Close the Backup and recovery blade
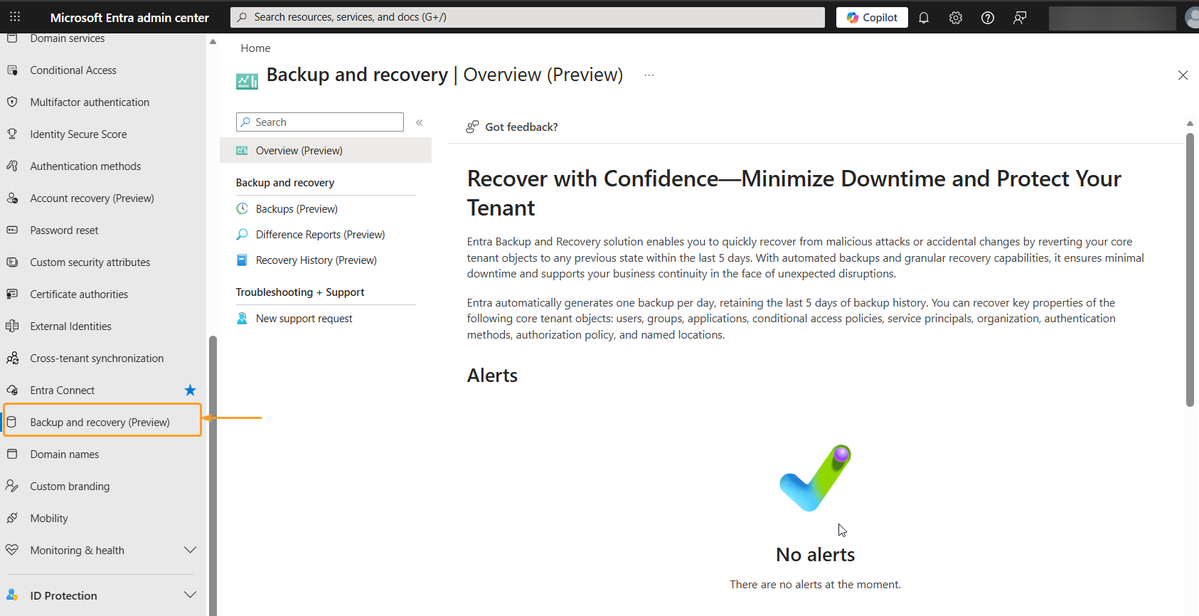Image resolution: width=1199 pixels, height=616 pixels. (1183, 75)
